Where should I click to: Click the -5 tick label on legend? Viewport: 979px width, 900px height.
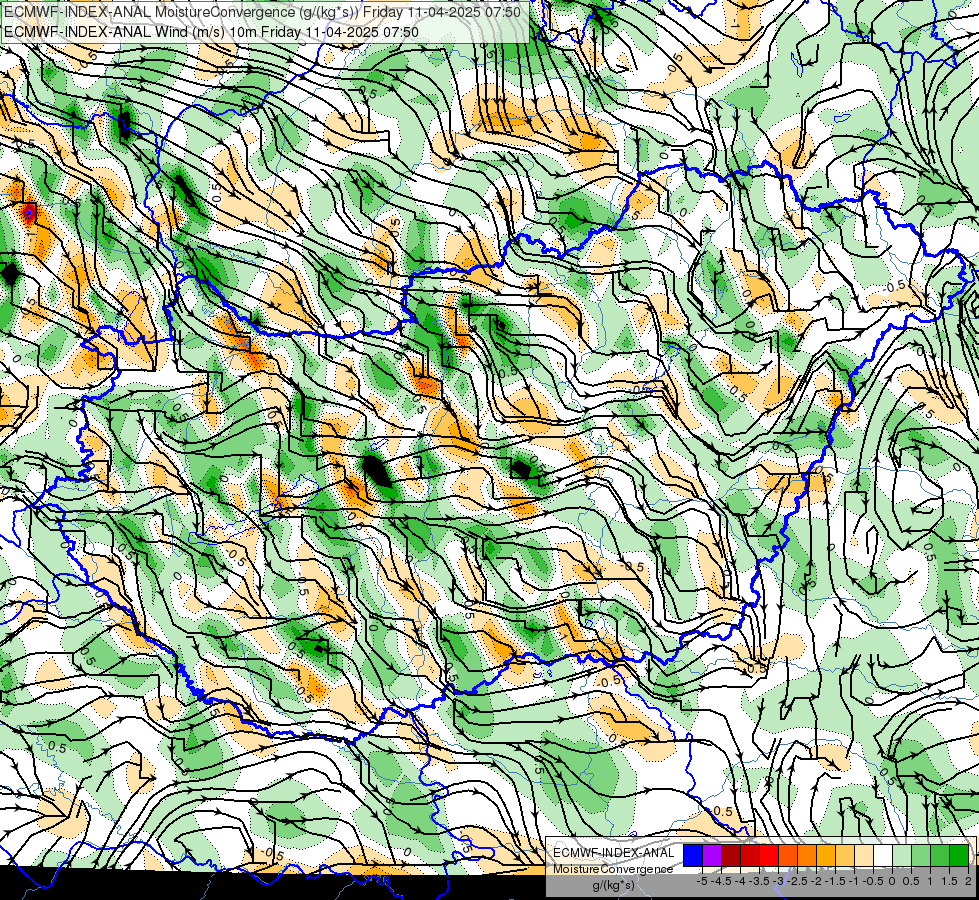coord(702,881)
